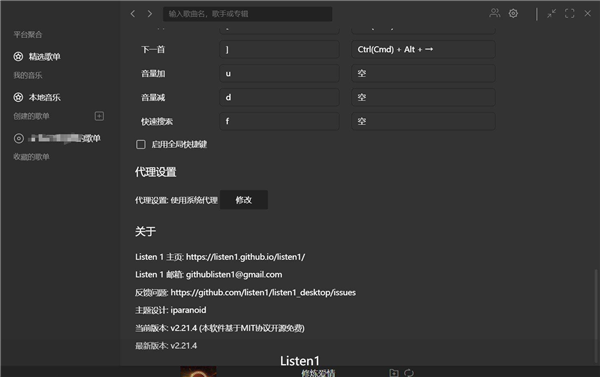600x377 pixels.
Task: Open the listen1_desktop/issues feedback link
Action: pyautogui.click(x=263, y=292)
